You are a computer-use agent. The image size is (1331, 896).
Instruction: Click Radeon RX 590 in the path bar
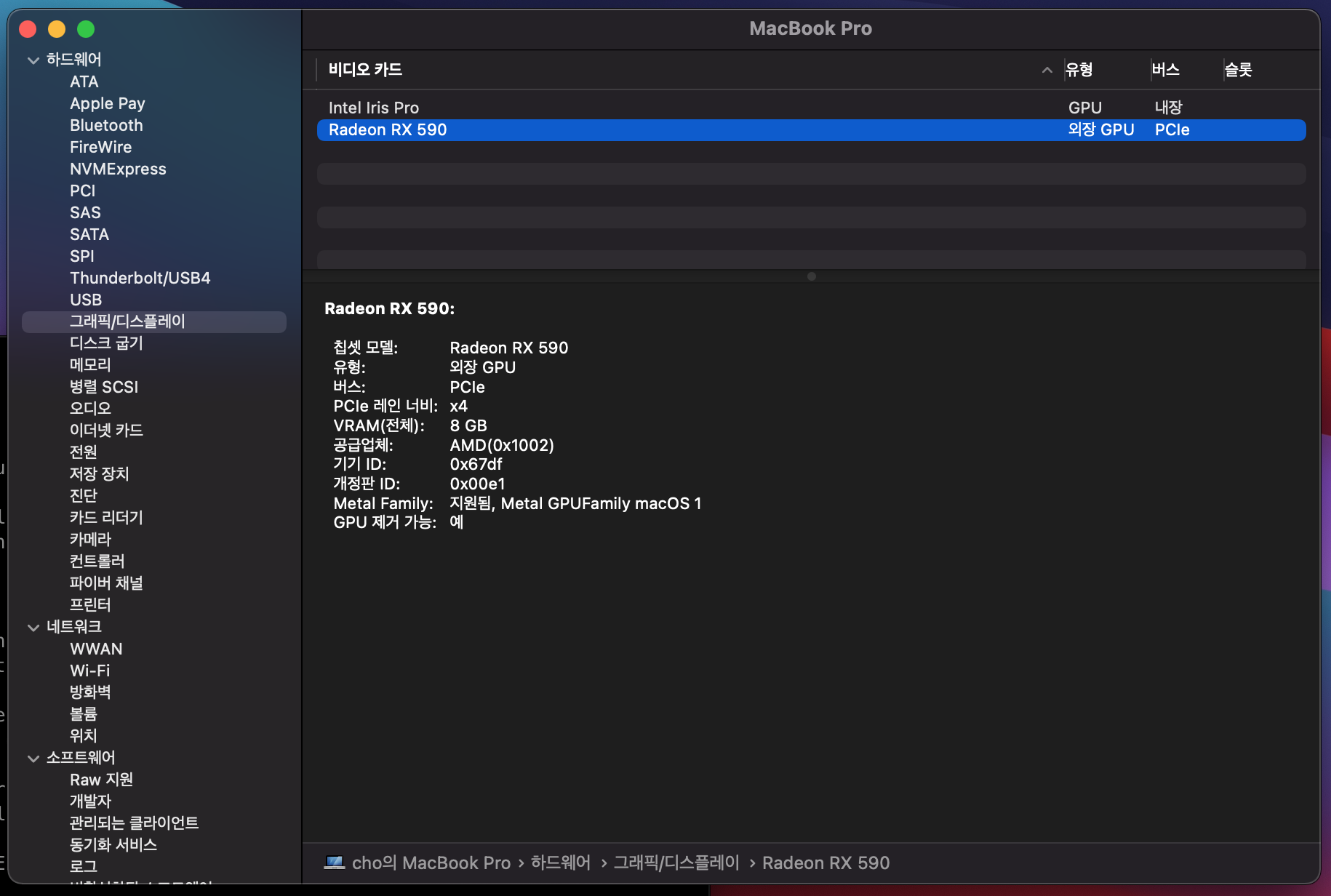click(826, 863)
